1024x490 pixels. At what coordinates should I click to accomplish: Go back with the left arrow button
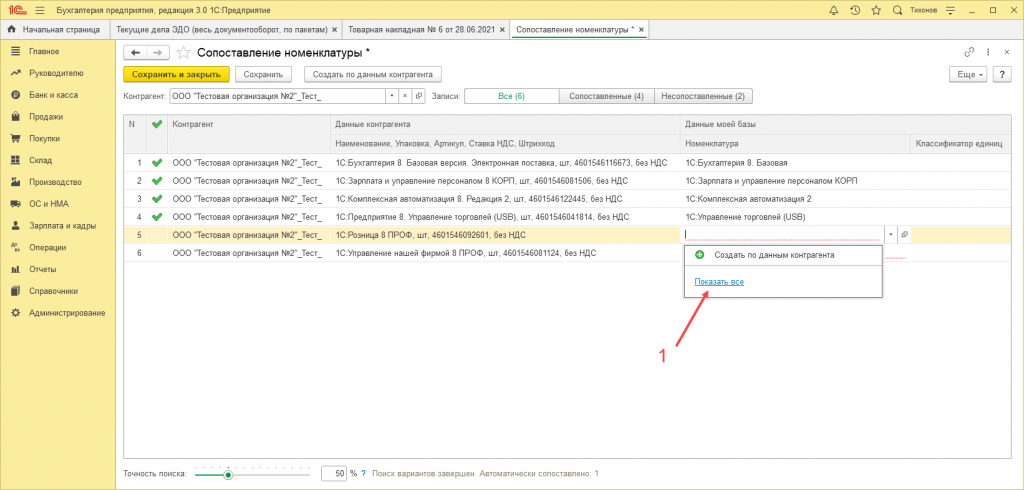coord(135,53)
